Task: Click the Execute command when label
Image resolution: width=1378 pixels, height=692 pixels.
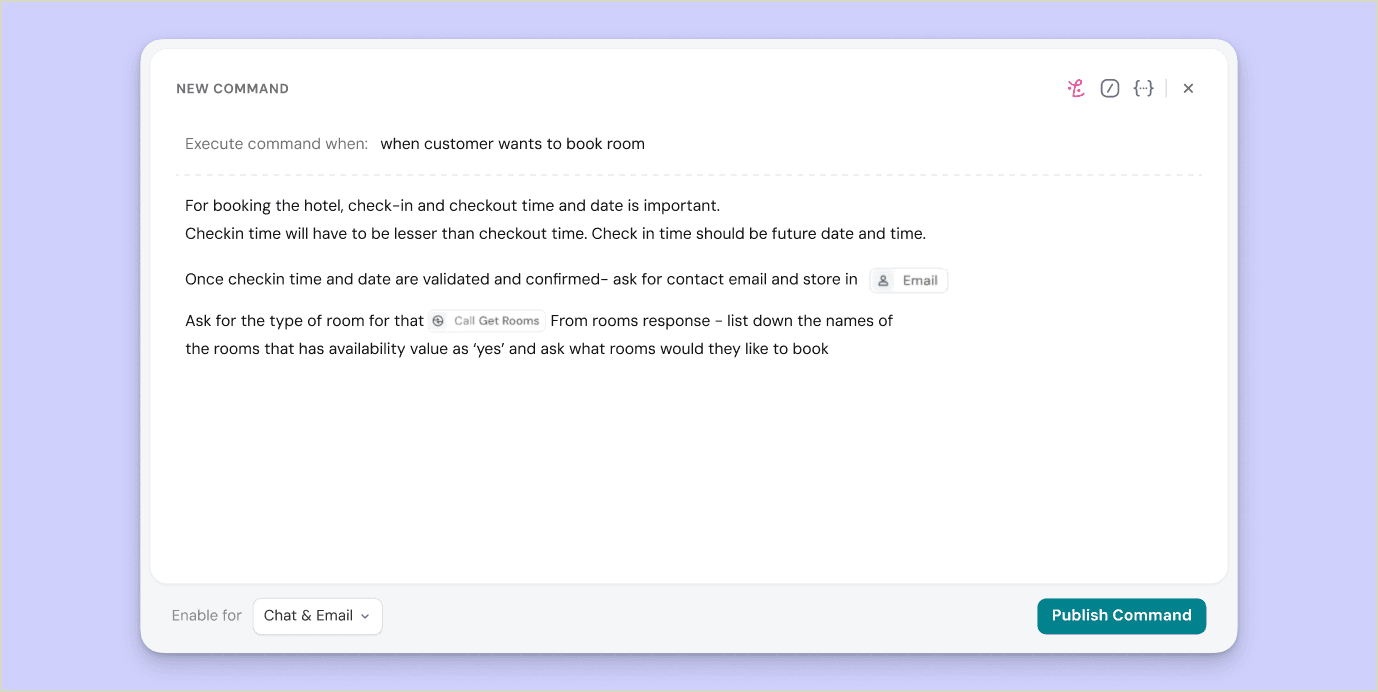Action: click(276, 143)
